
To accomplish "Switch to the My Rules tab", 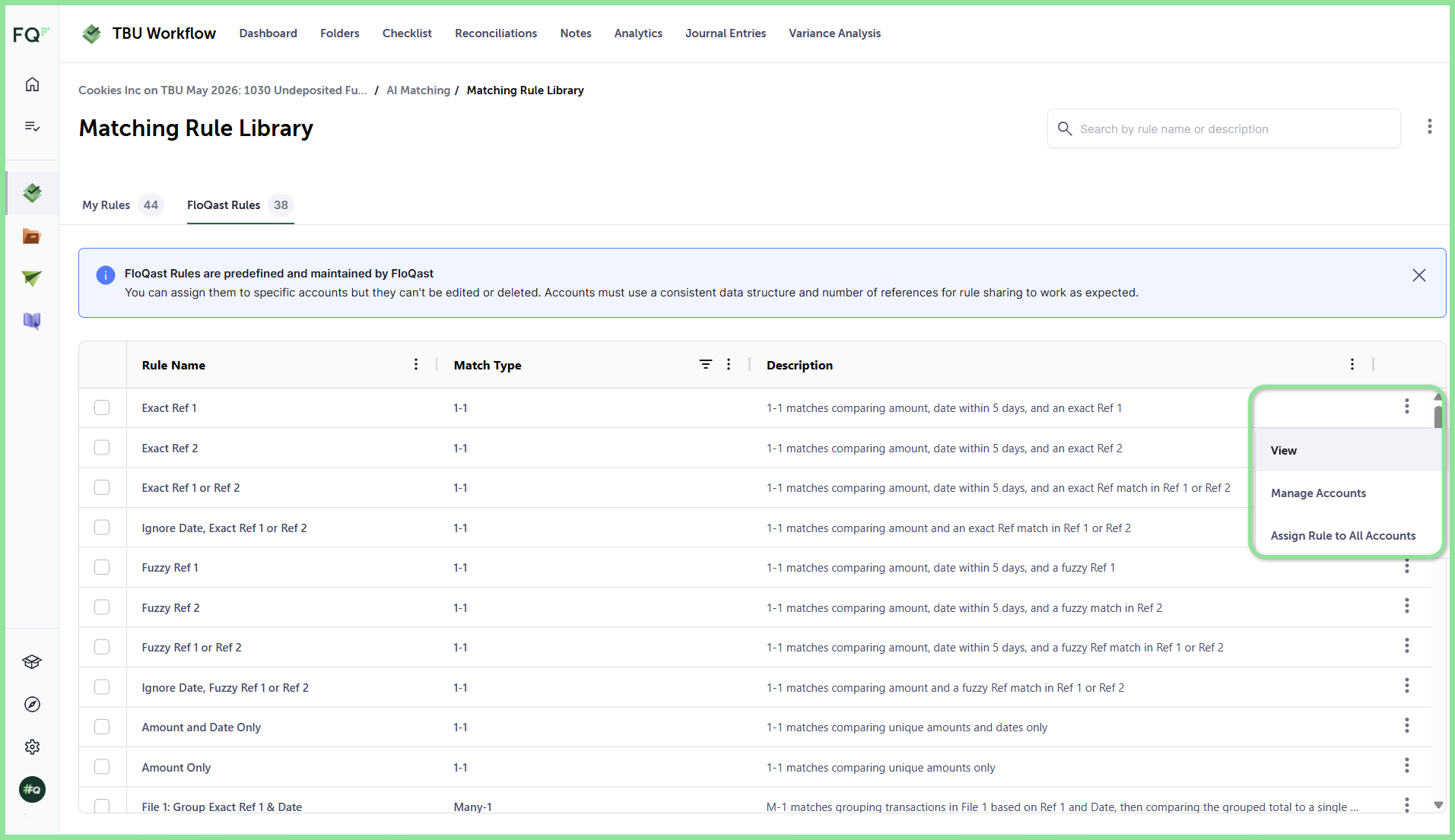I will point(121,205).
